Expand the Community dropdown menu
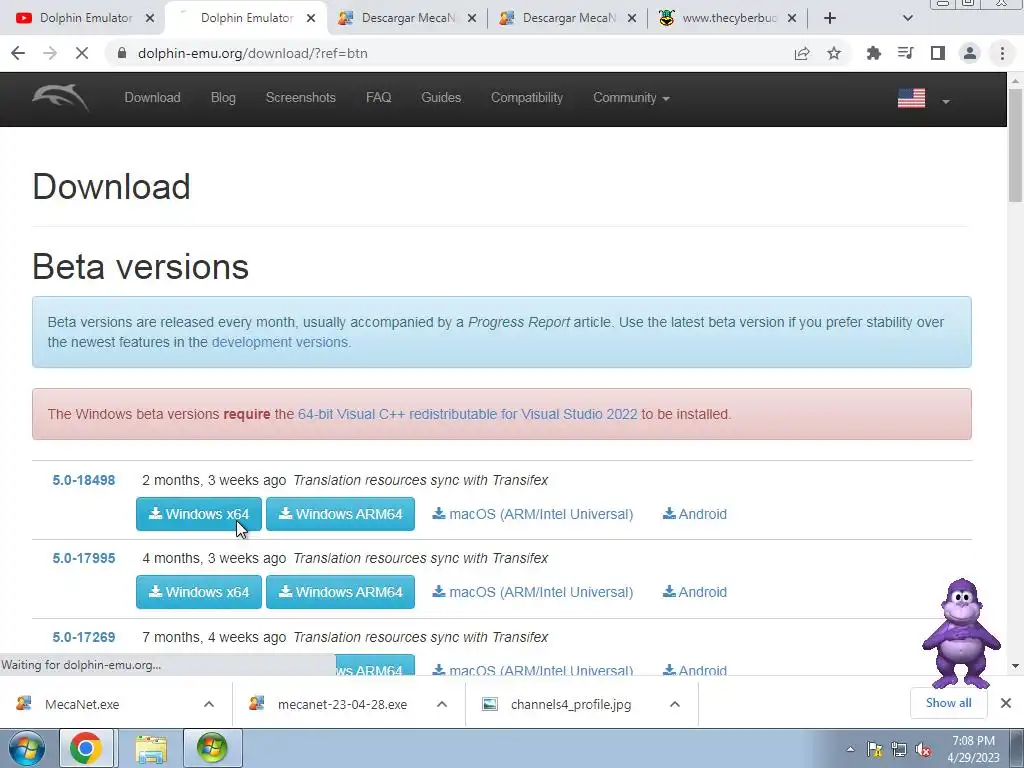Screen dimensions: 1024x768 point(631,98)
